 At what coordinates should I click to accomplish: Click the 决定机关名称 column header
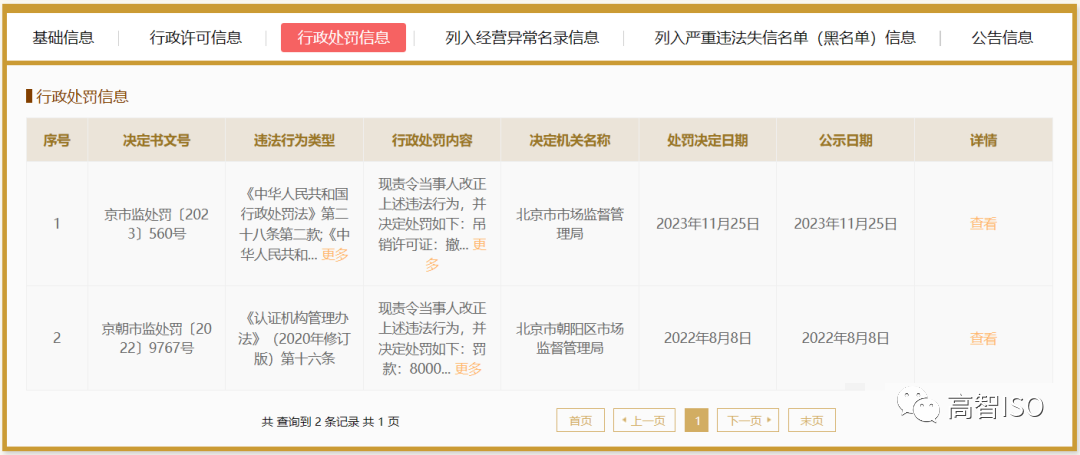pos(570,140)
